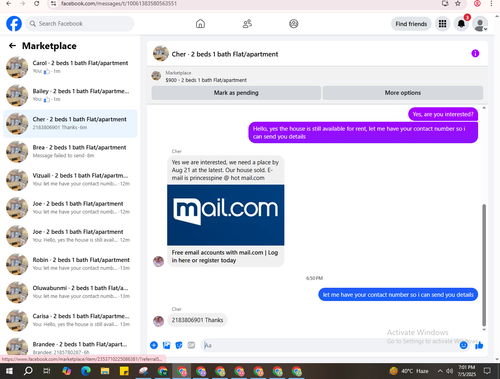The image size is (500, 379).
Task: Open the Robin 2 beds conversation
Action: tap(70, 264)
